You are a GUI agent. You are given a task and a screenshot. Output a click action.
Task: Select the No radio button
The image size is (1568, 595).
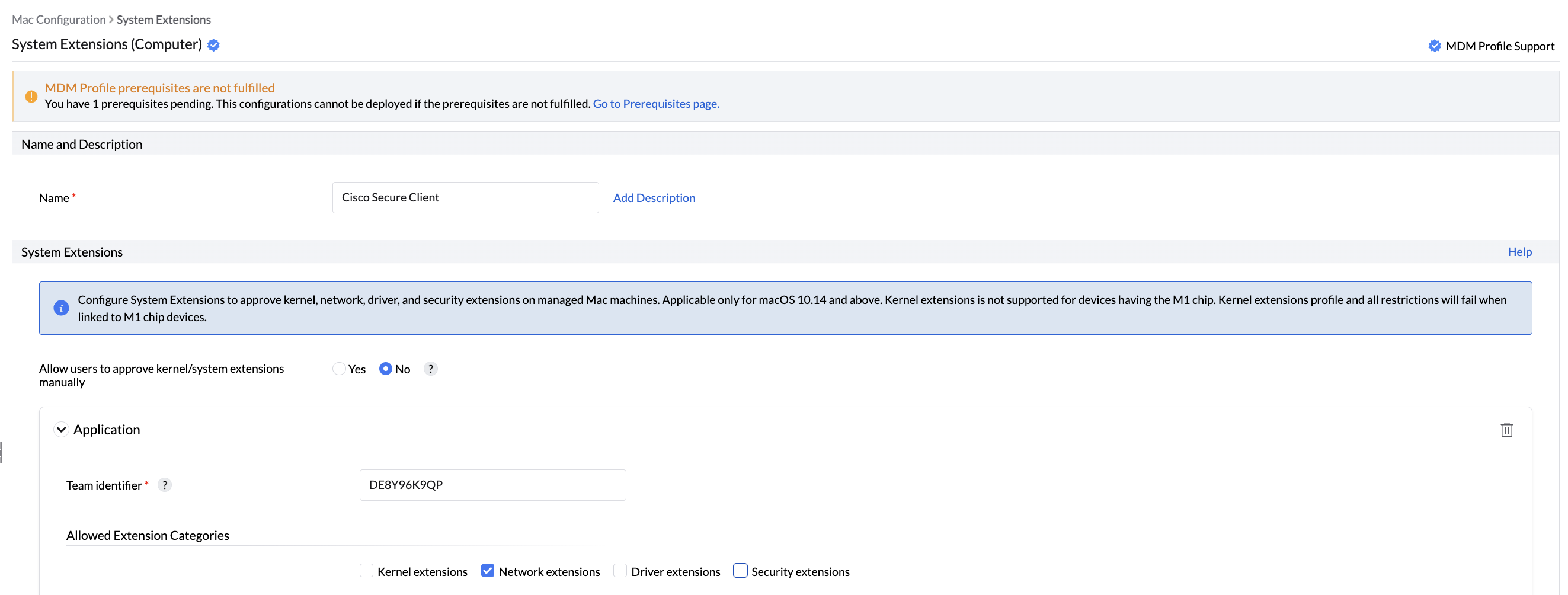click(x=386, y=369)
